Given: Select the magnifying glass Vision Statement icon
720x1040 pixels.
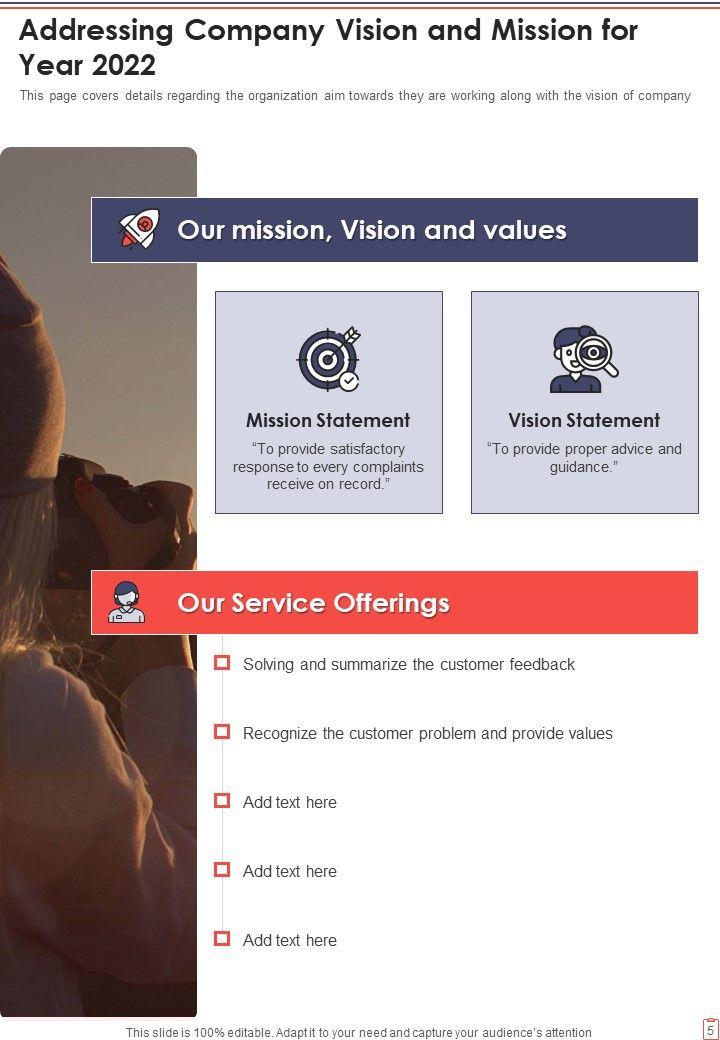Looking at the screenshot, I should (584, 359).
